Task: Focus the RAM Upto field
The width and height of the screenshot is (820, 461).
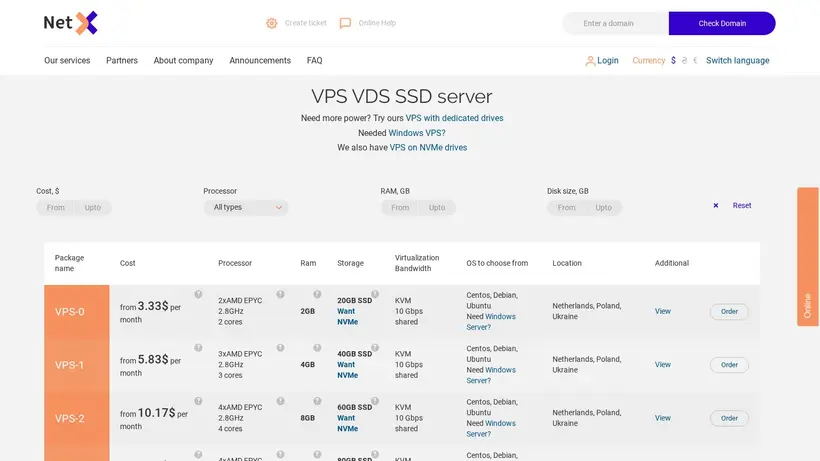Action: [437, 208]
